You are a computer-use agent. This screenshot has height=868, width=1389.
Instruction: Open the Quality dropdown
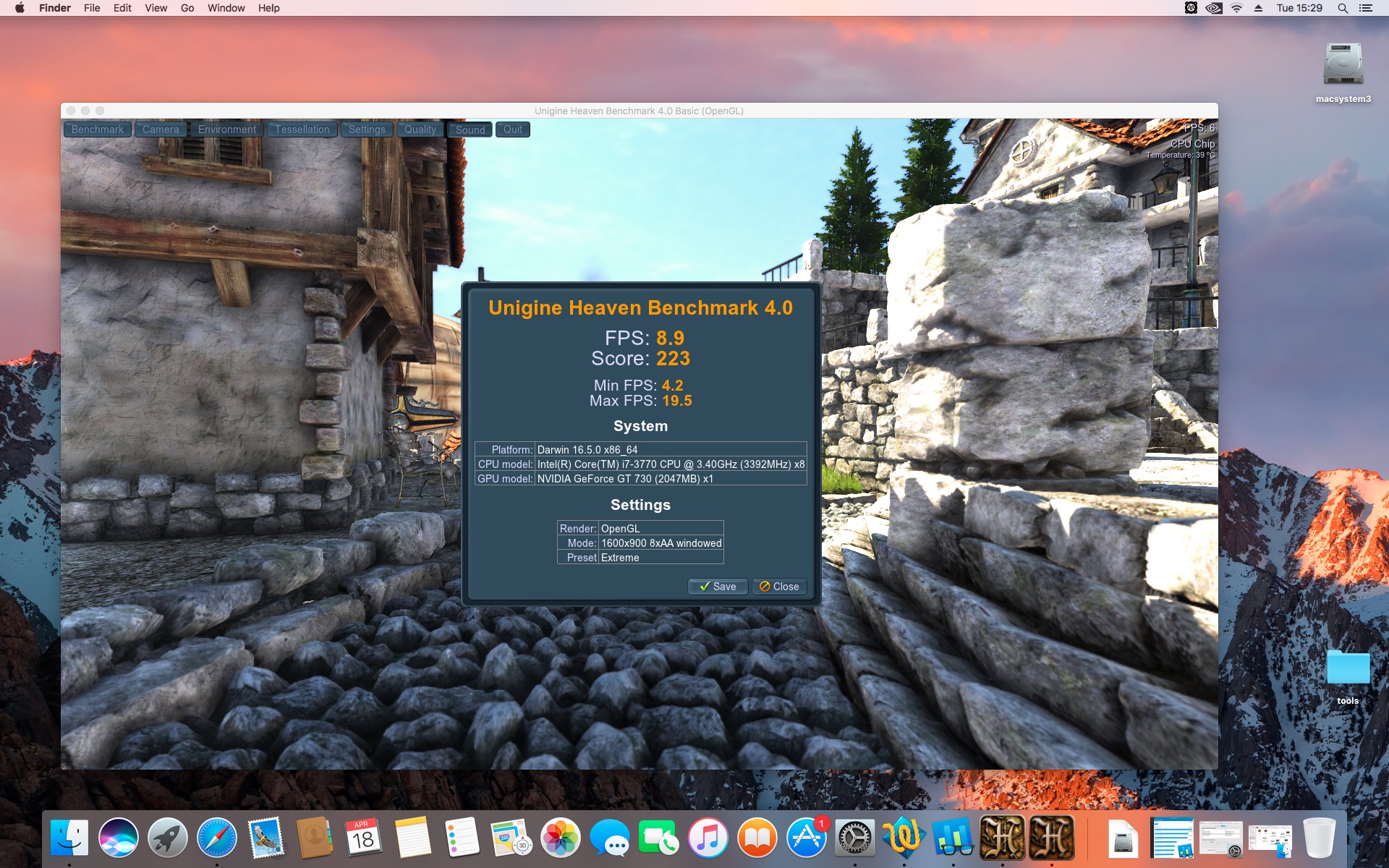420,129
